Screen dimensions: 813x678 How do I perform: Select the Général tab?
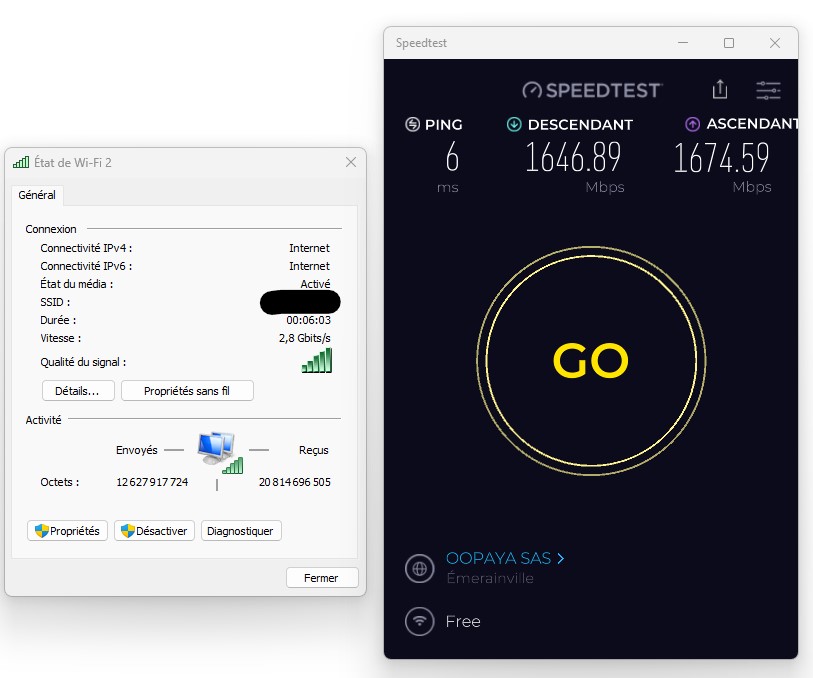(37, 195)
